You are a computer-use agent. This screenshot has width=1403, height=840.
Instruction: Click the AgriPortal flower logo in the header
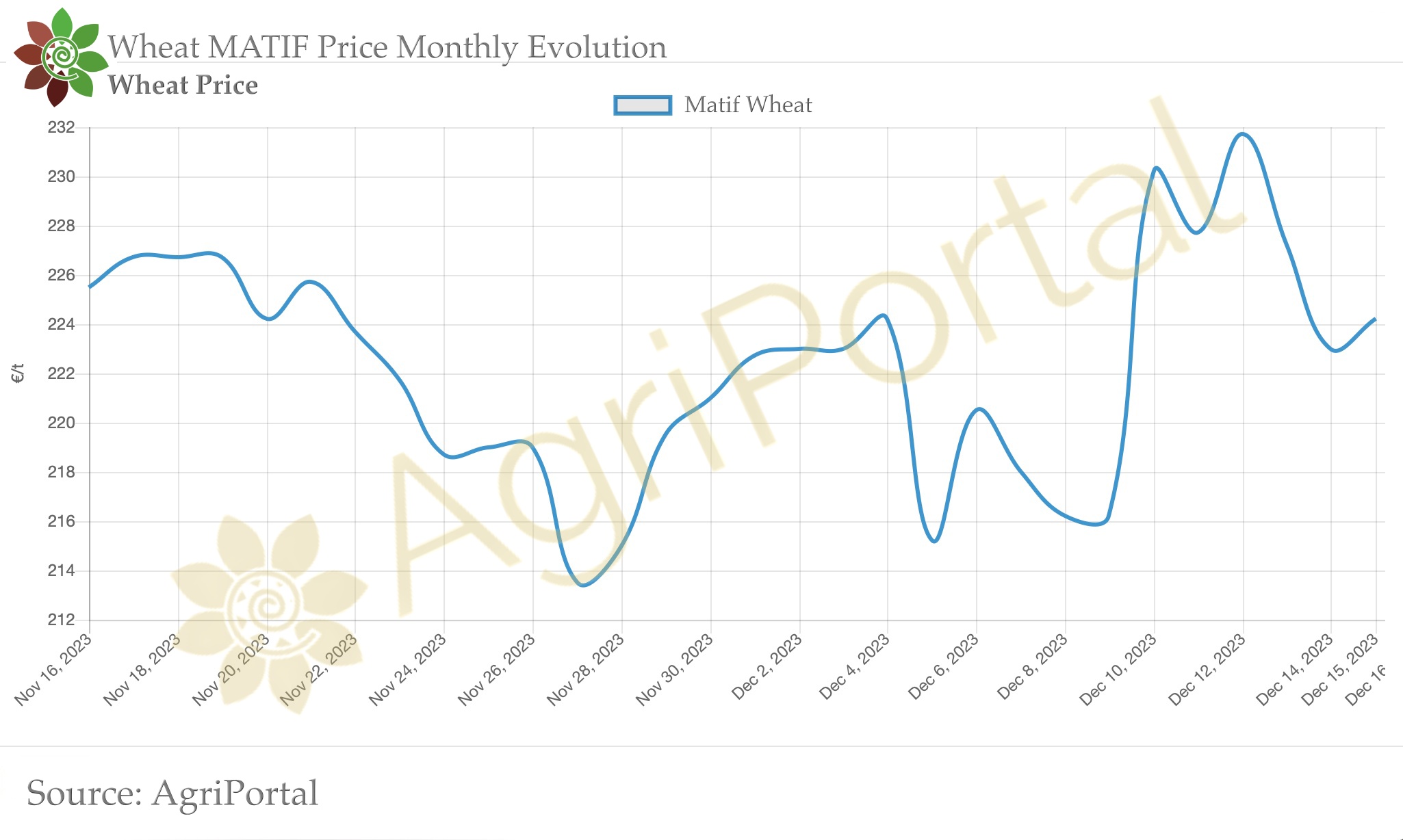point(60,57)
